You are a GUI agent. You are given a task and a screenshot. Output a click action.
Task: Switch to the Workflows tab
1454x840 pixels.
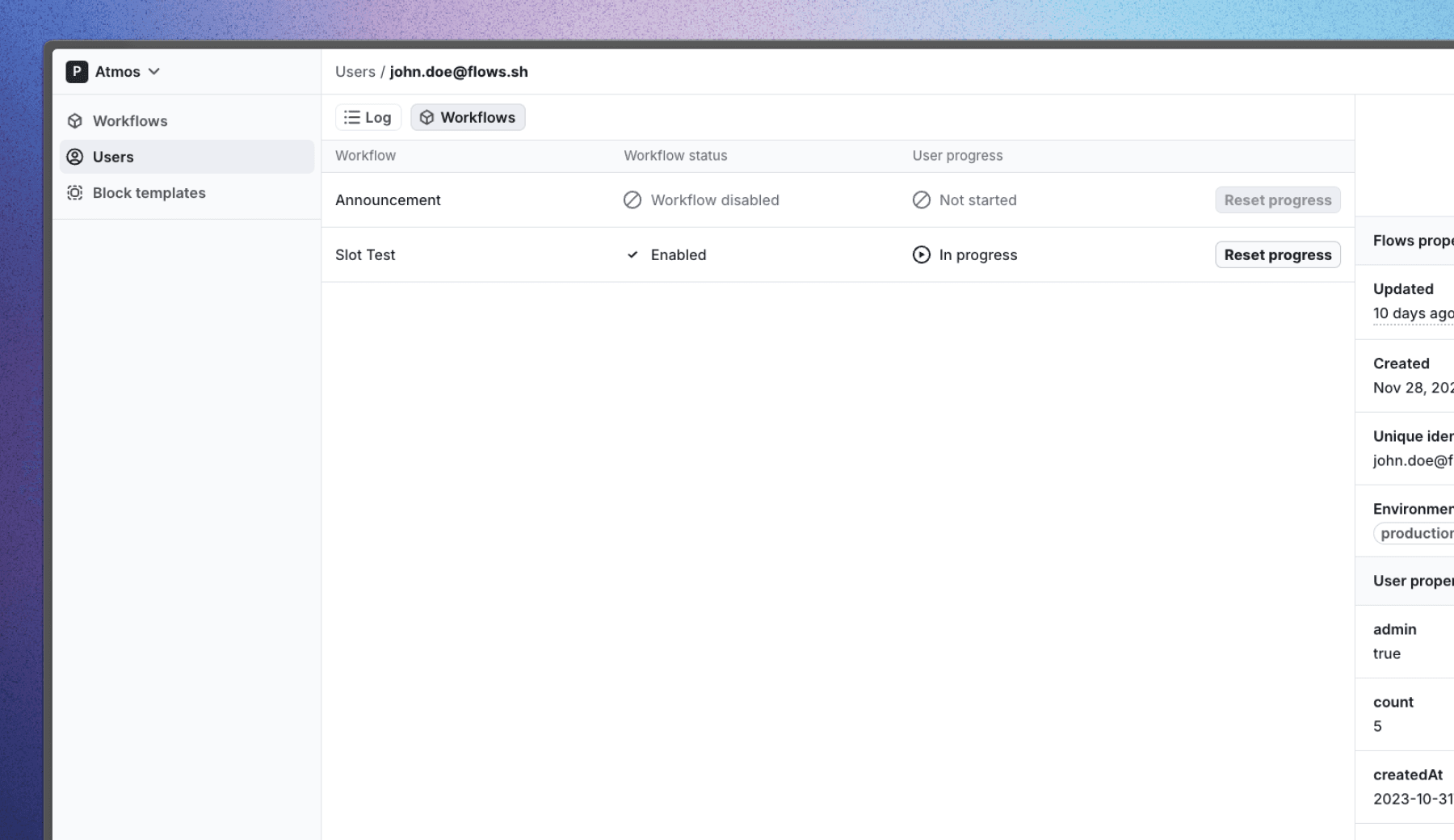[468, 117]
